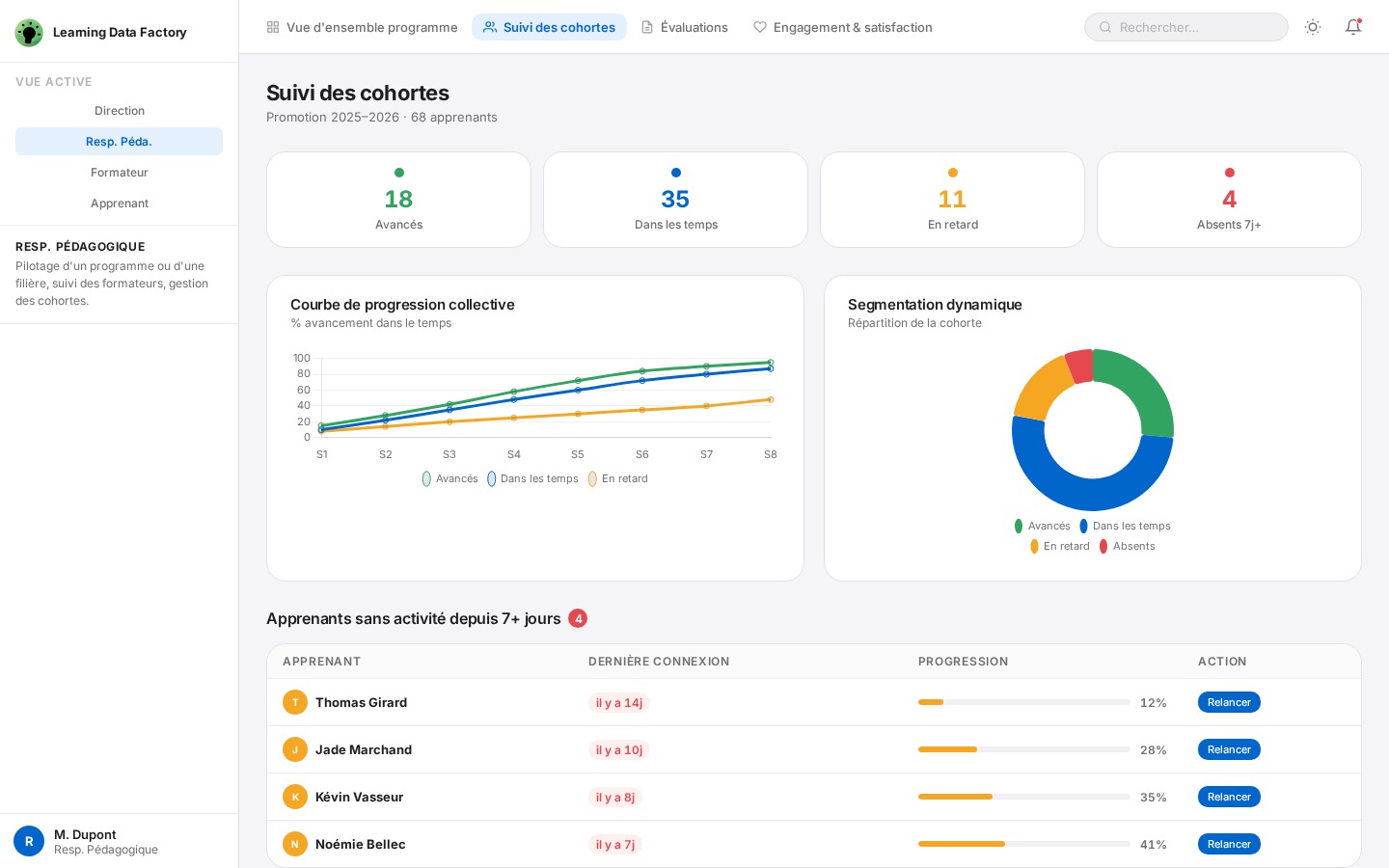Click Jade Marchand's avatar icon
The image size is (1389, 868).
pos(295,749)
